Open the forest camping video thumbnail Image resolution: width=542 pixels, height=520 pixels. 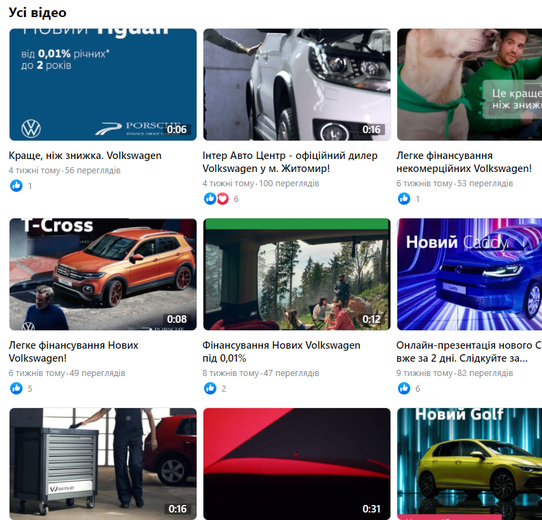pyautogui.click(x=297, y=274)
